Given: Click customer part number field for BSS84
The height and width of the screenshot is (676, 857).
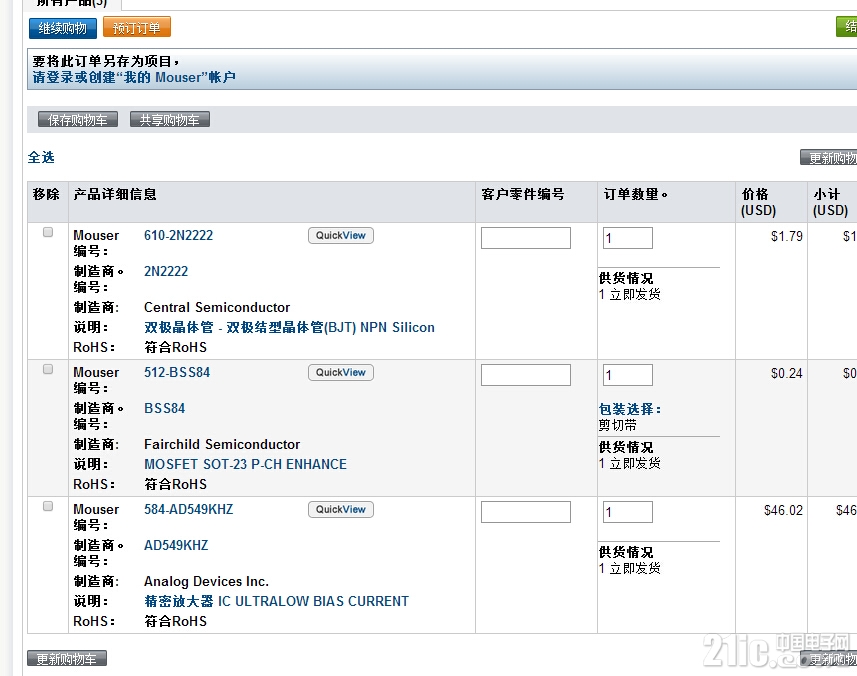Looking at the screenshot, I should pyautogui.click(x=526, y=375).
